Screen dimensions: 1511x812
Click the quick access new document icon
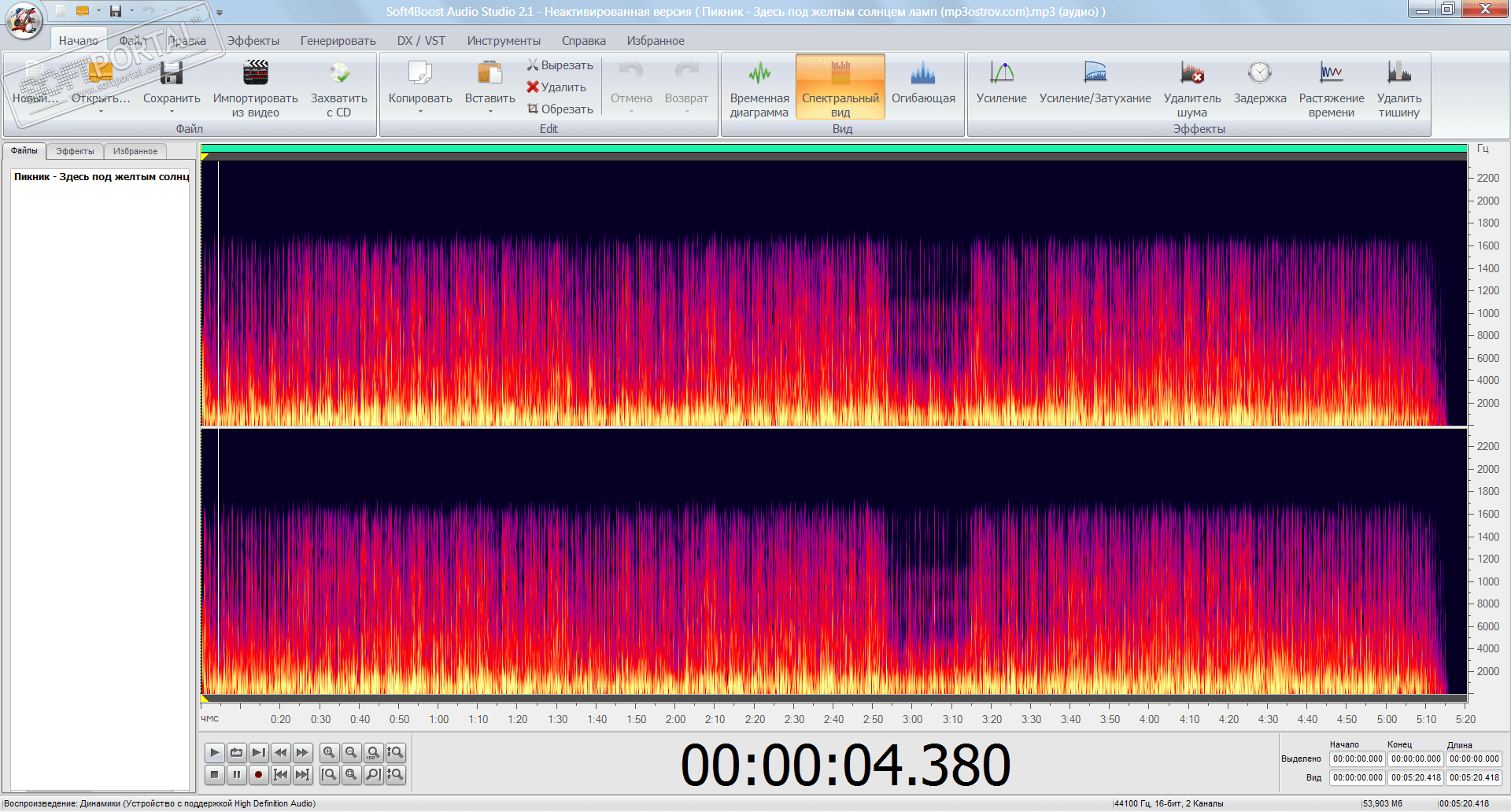60,11
